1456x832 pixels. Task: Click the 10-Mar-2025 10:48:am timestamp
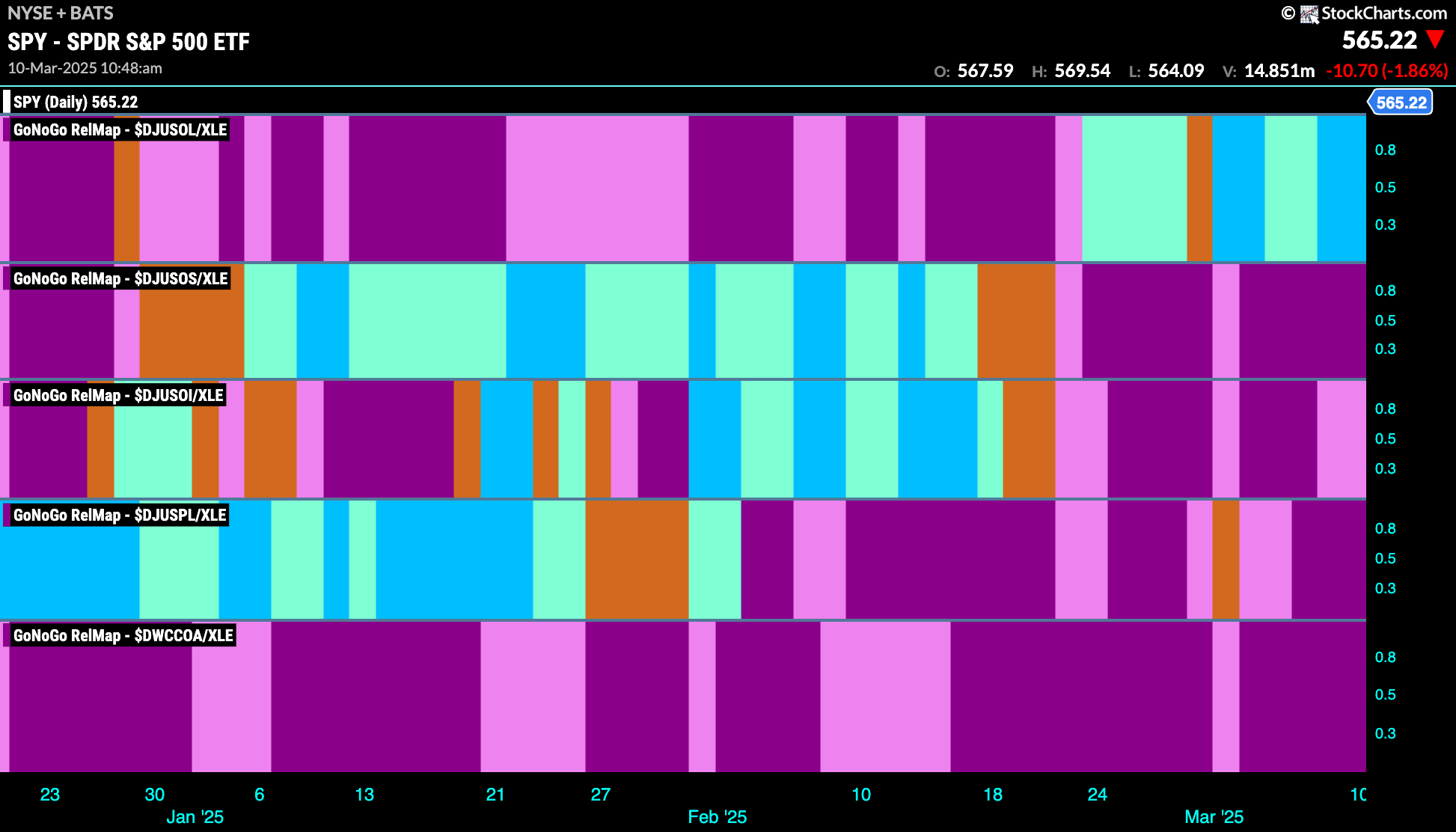(x=85, y=68)
